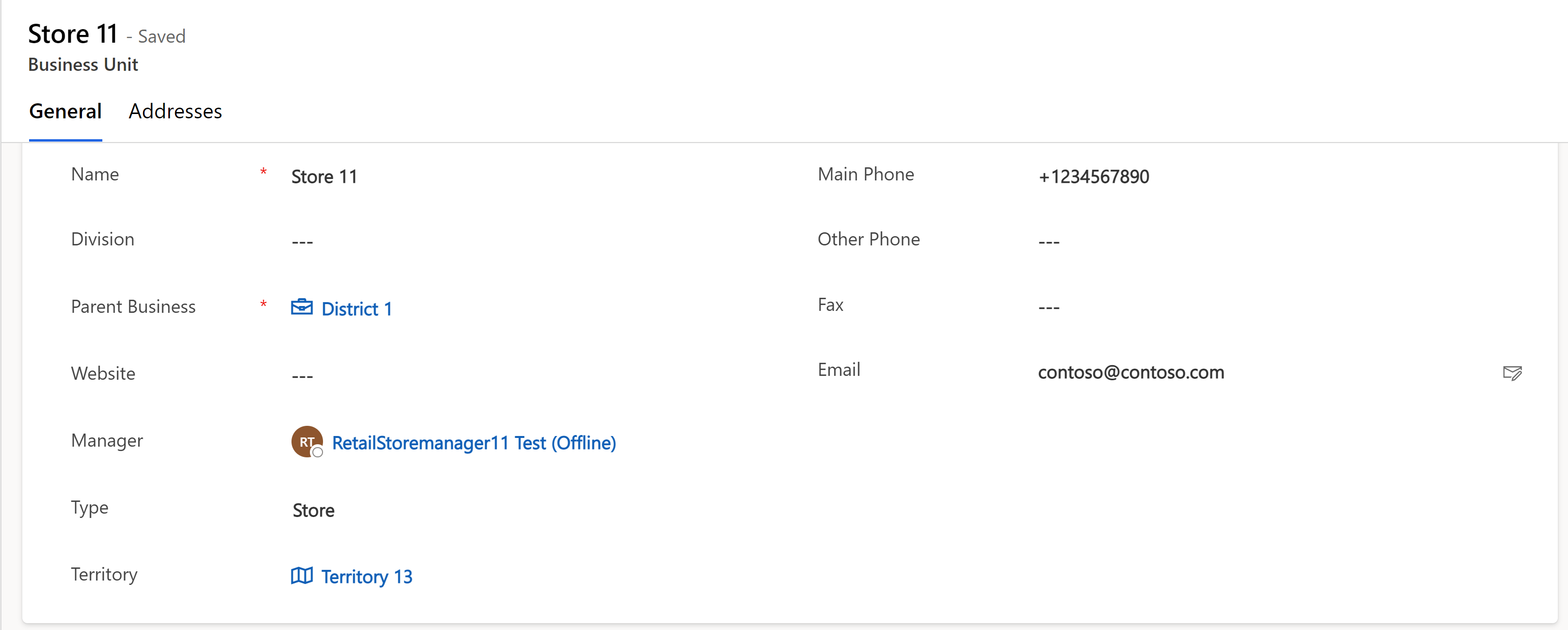The height and width of the screenshot is (630, 1568).
Task: Click the Parent Business field label
Action: pyautogui.click(x=133, y=306)
